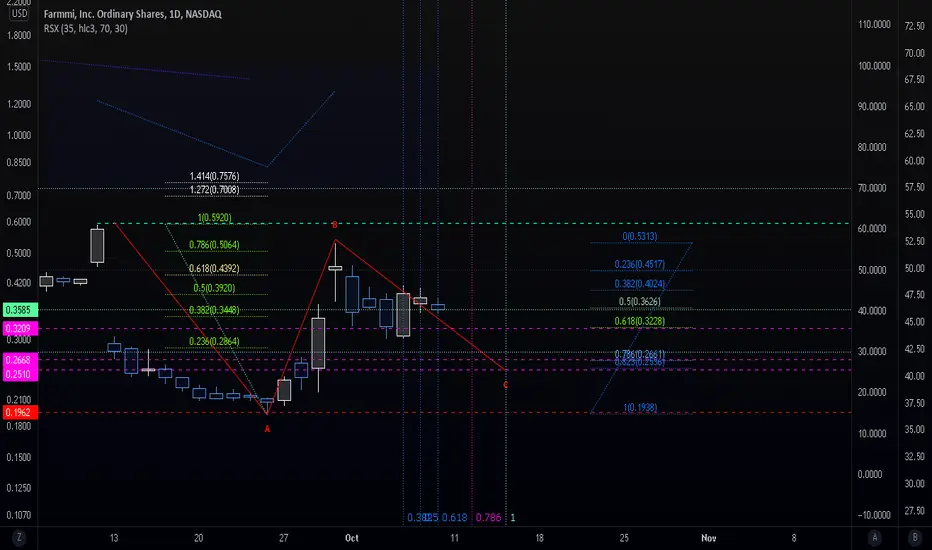Click the 0.786 Fib time zone label

click(489, 517)
